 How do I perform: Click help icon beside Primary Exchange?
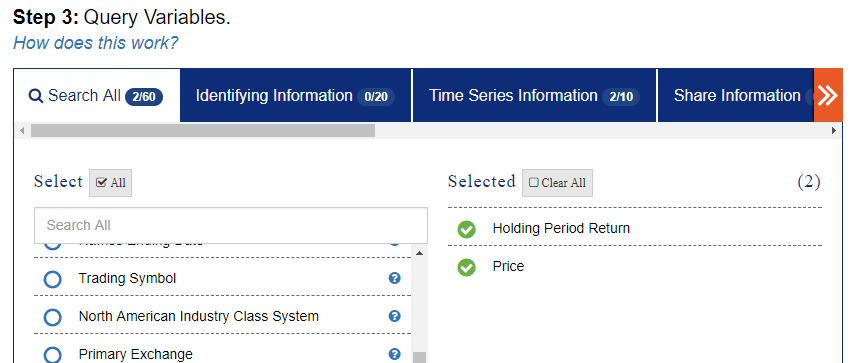click(394, 354)
